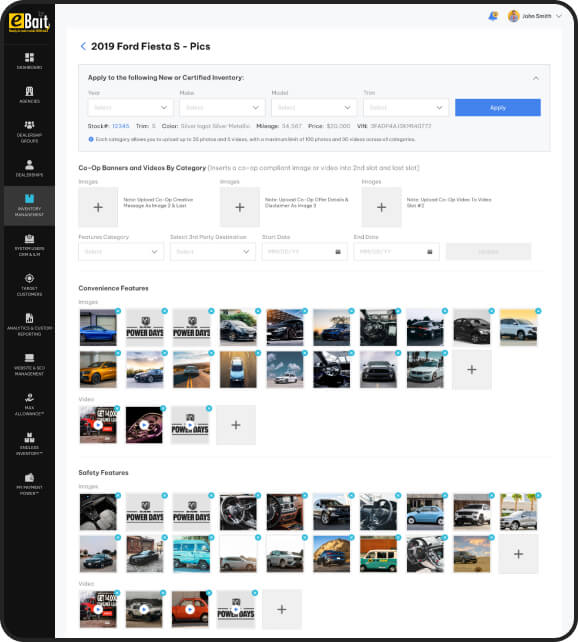Image resolution: width=578 pixels, height=642 pixels.
Task: Click John Smith's profile avatar
Action: [x=513, y=16]
